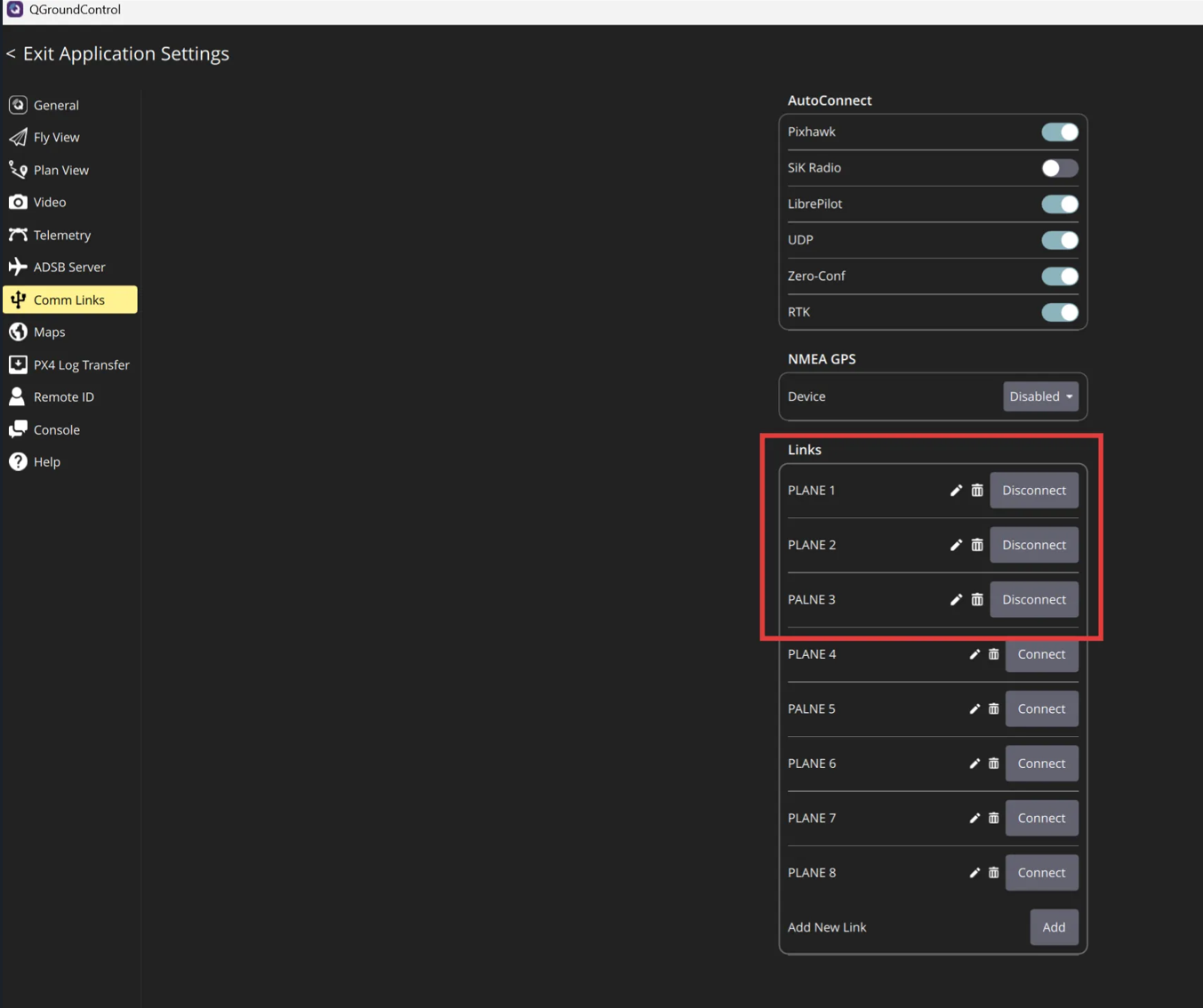
Task: Toggle Zero-Conf AutoConnect switch
Action: pos(1060,276)
